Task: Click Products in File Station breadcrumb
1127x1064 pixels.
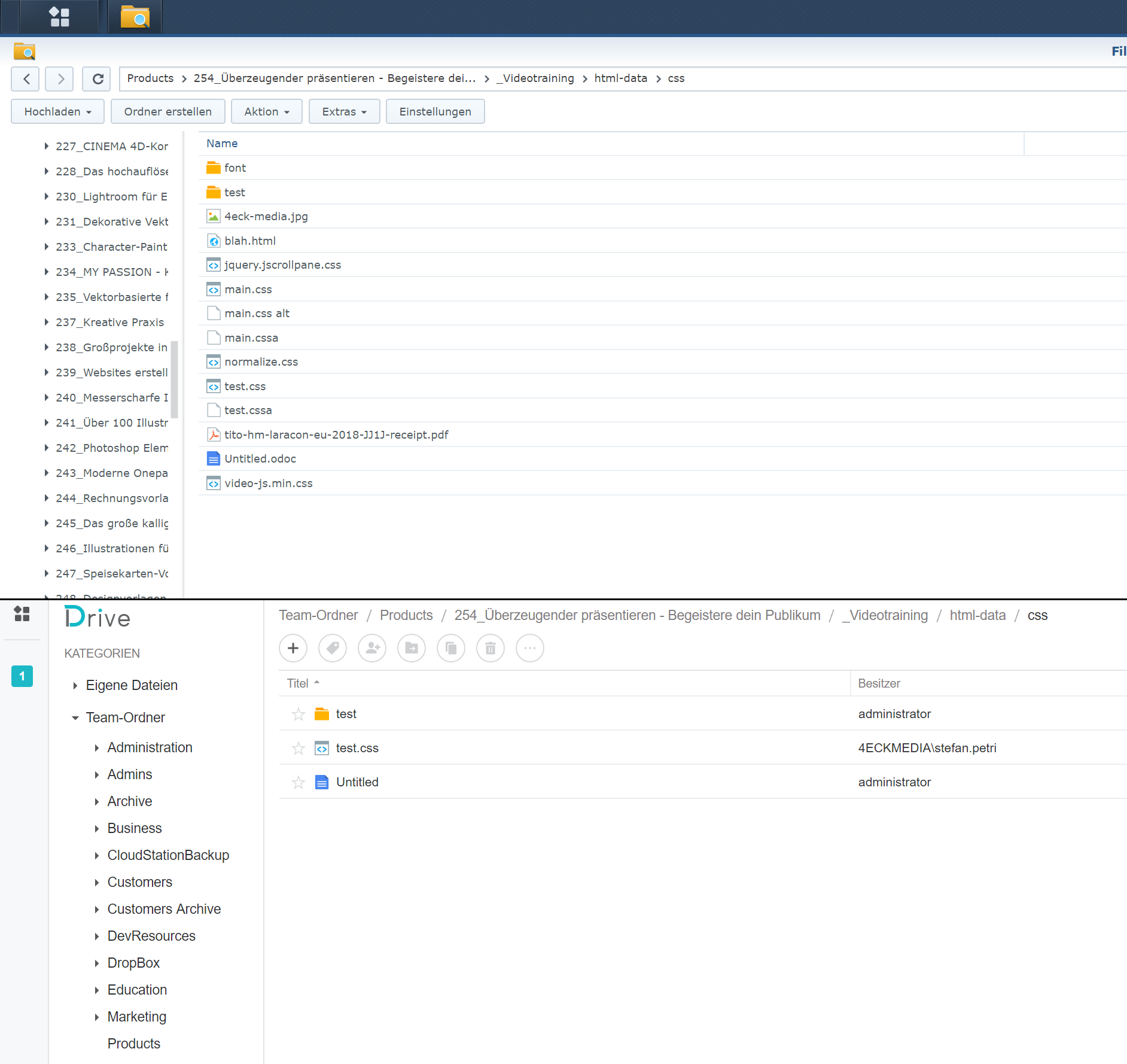Action: pyautogui.click(x=150, y=78)
